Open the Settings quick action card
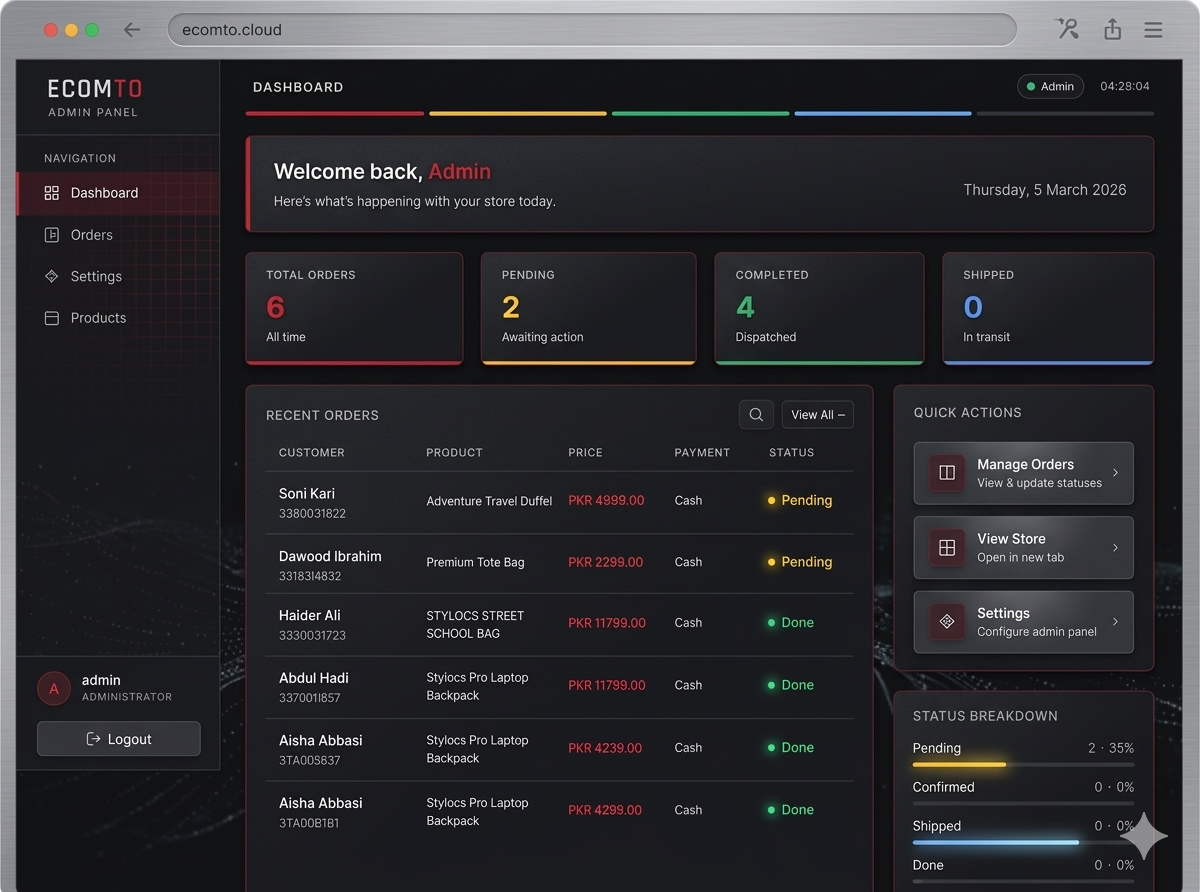 [1023, 622]
